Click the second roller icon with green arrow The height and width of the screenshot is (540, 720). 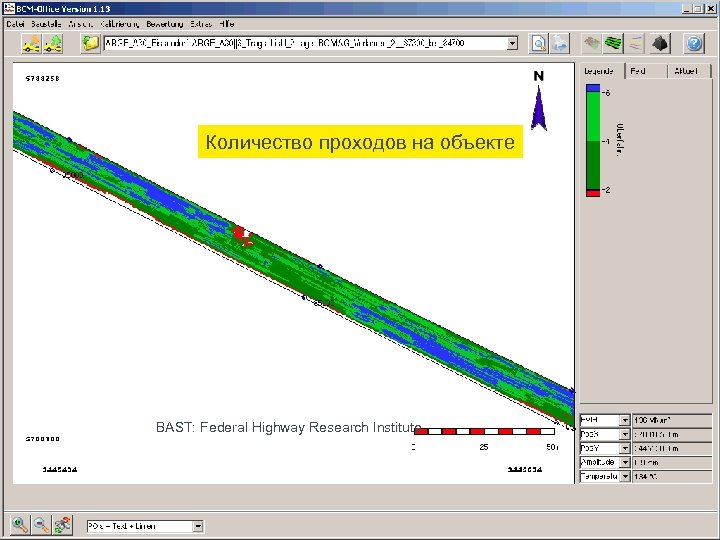pyautogui.click(x=53, y=44)
